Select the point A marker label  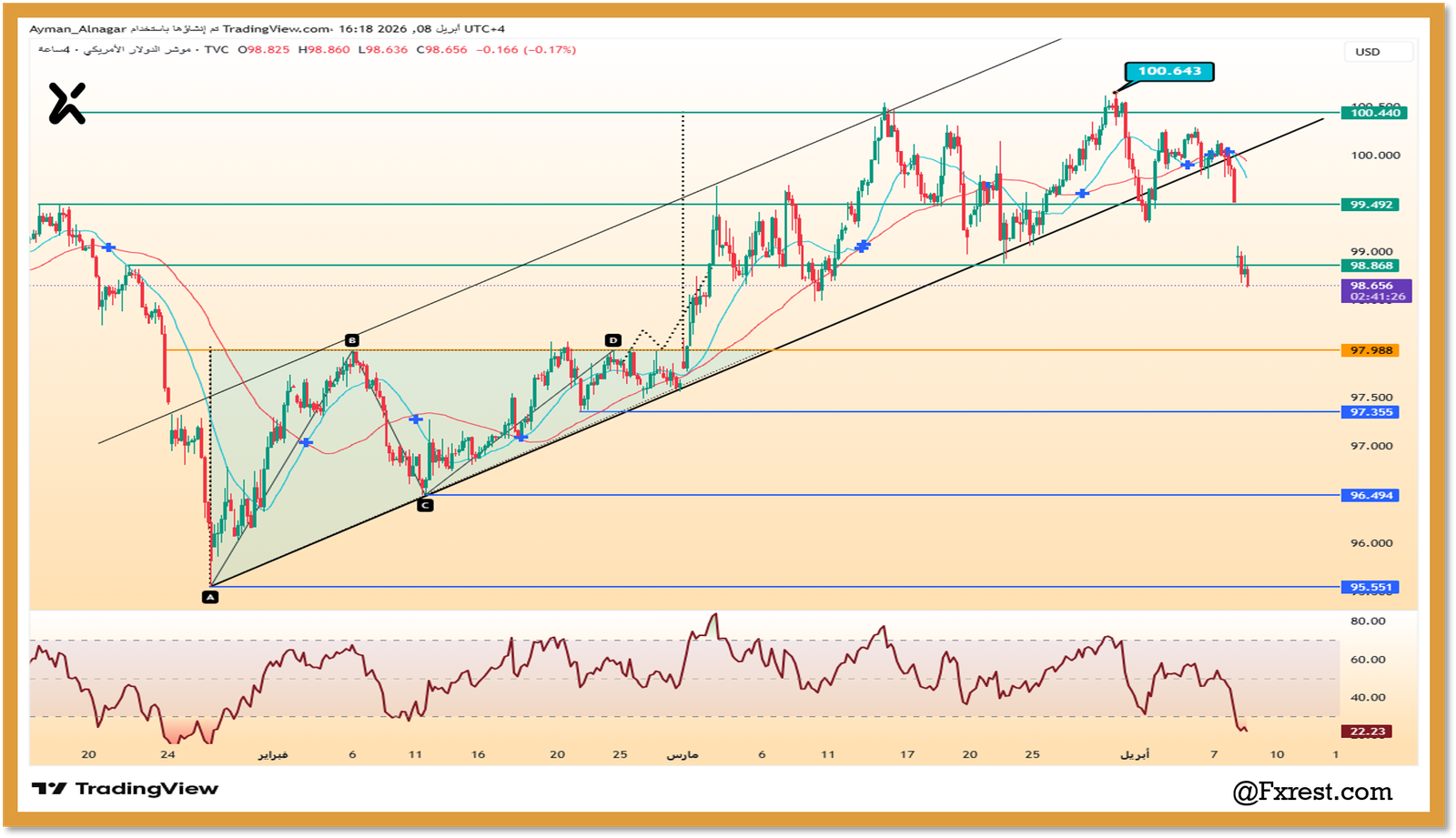coord(210,598)
